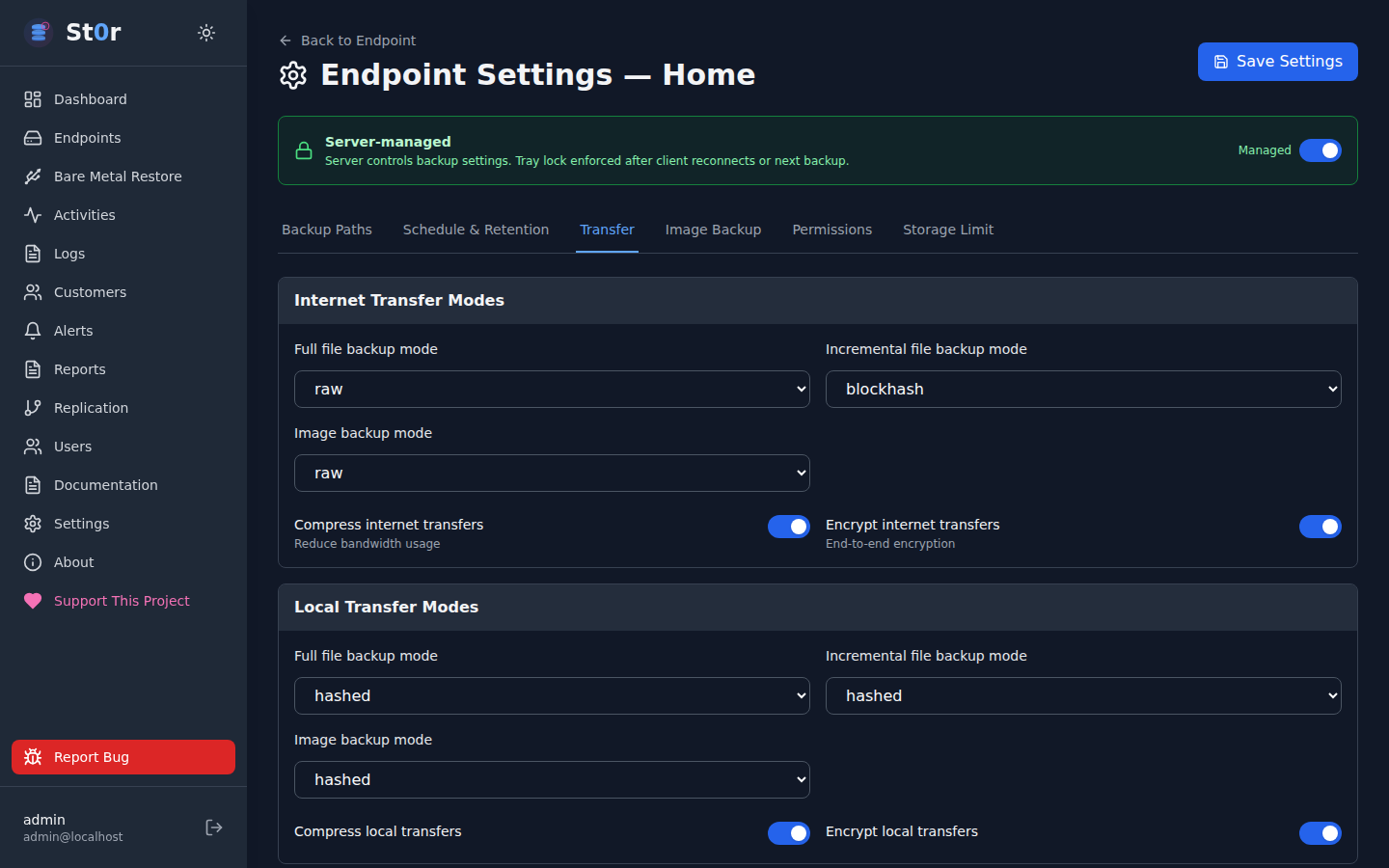Open Bare Metal Restore from sidebar
This screenshot has height=868, width=1389.
pyautogui.click(x=117, y=176)
